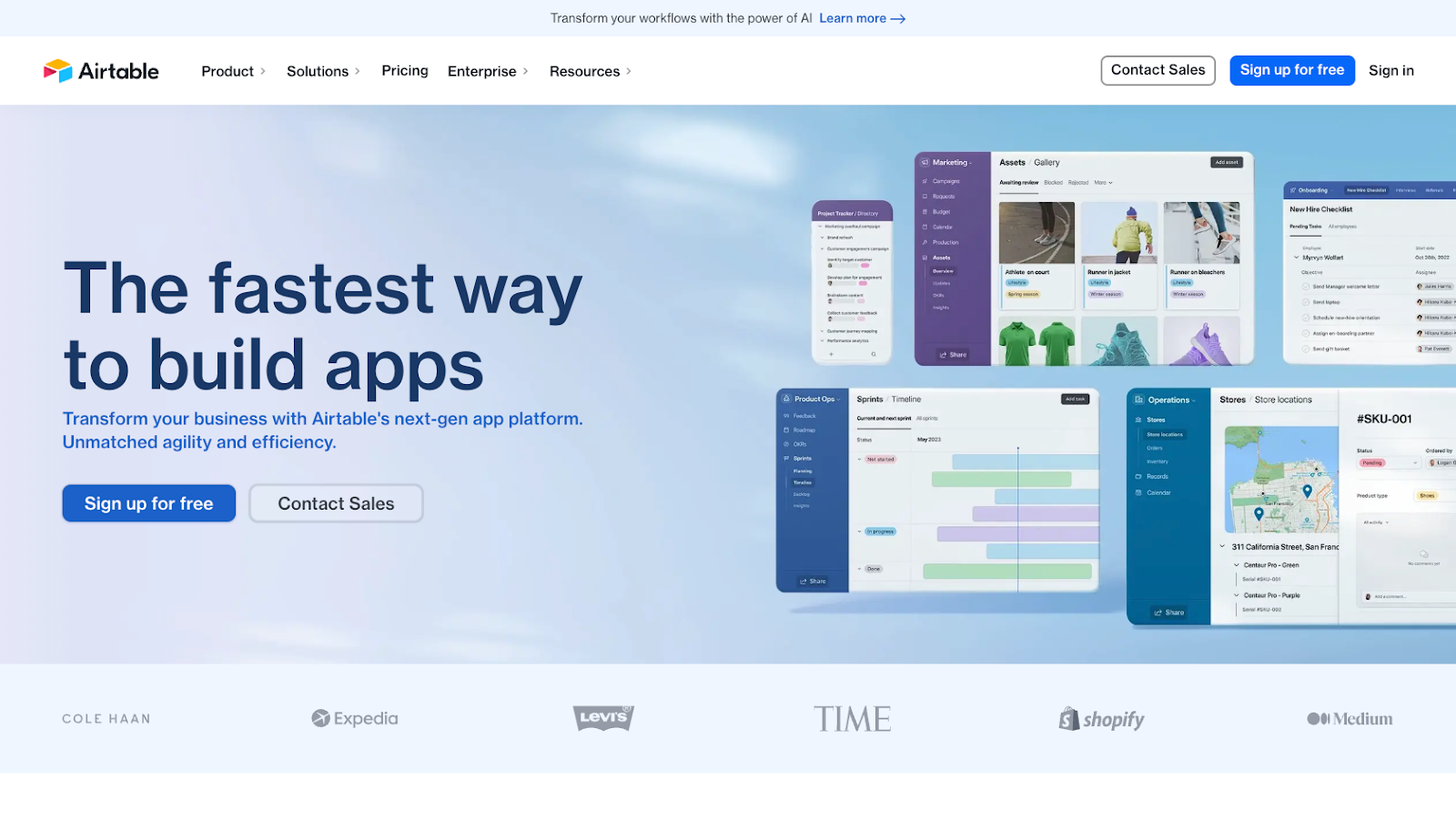1456x820 pixels.
Task: Click the Cole Haan logo
Action: pyautogui.click(x=106, y=719)
